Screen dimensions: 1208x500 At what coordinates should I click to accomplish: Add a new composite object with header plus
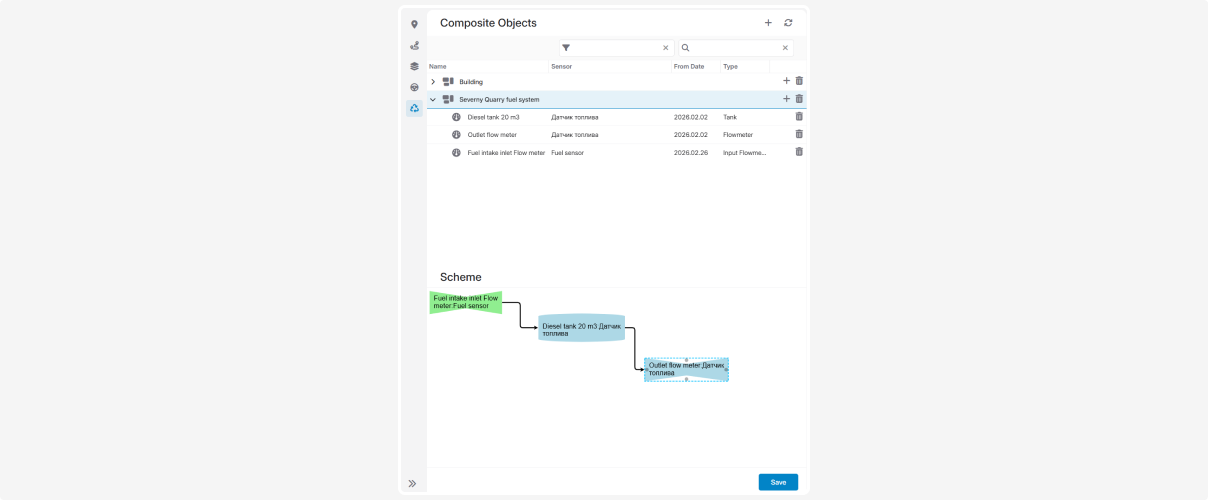(768, 23)
